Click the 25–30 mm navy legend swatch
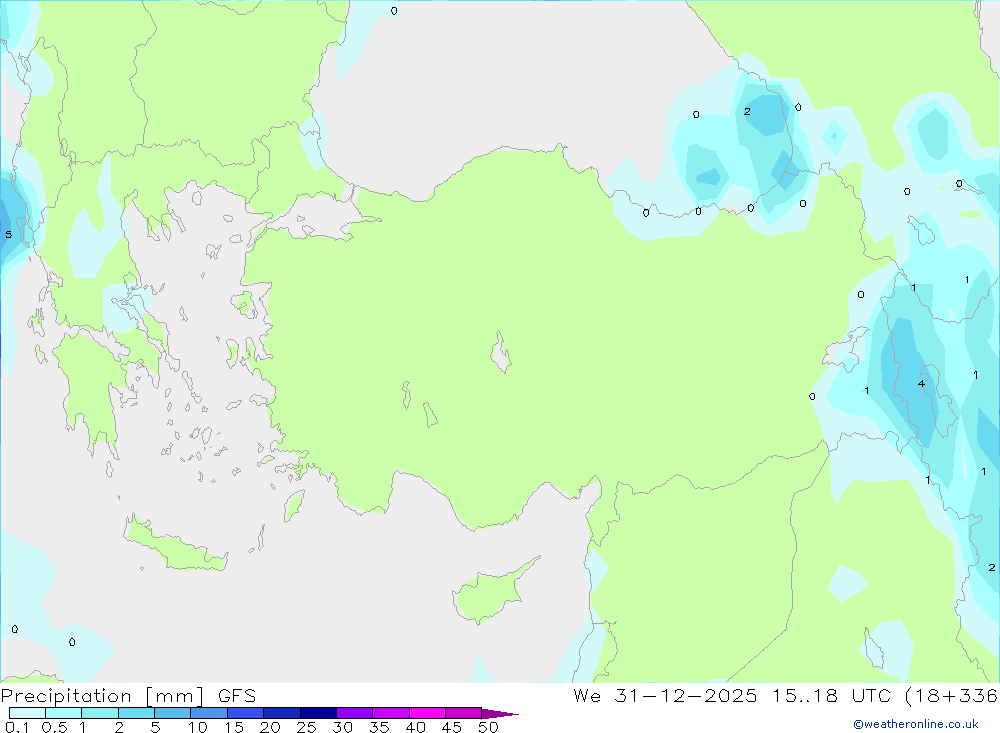The width and height of the screenshot is (1000, 733). pyautogui.click(x=318, y=713)
